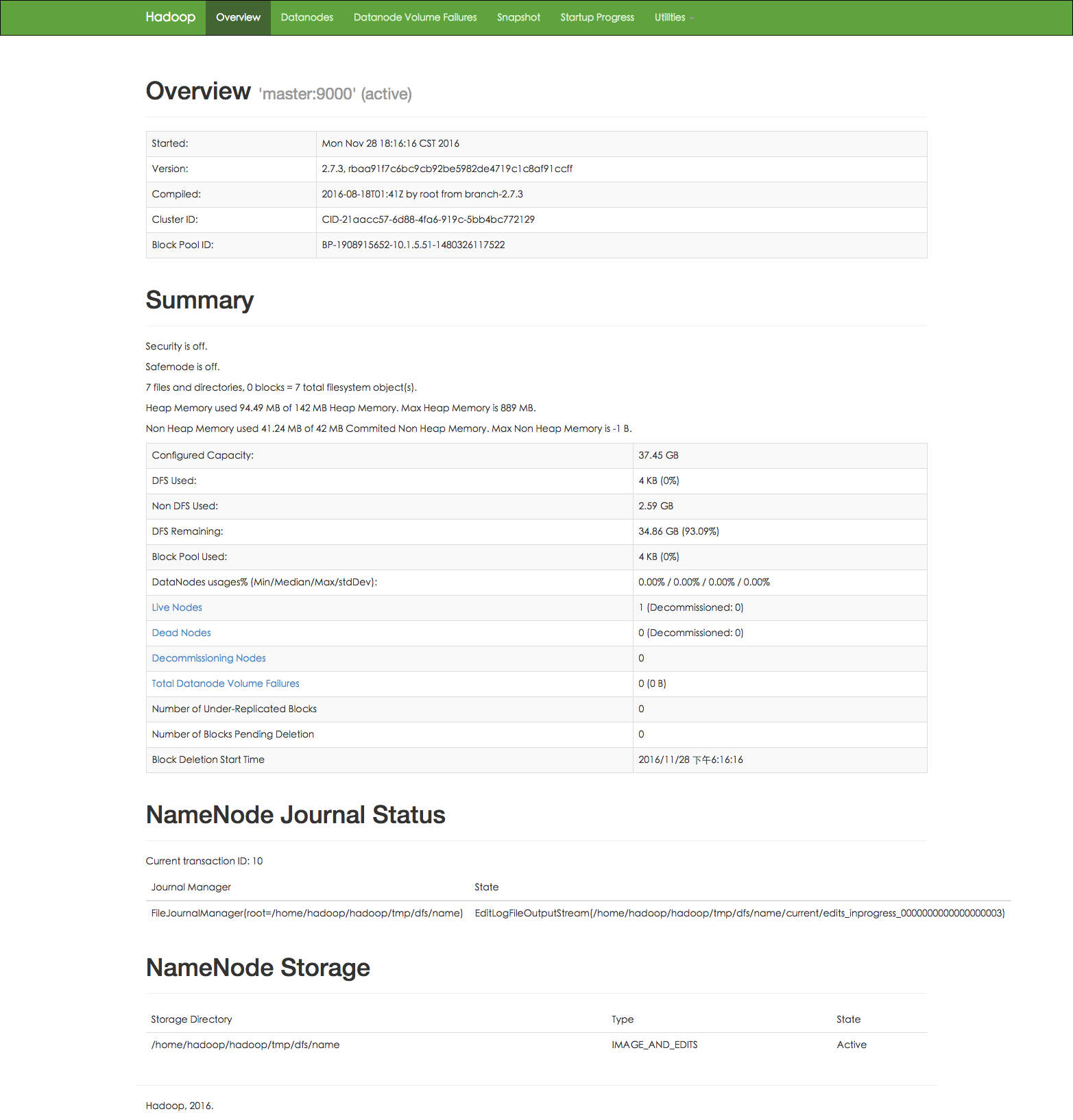The height and width of the screenshot is (1120, 1073).
Task: Click the Hadoop brand logo link
Action: click(x=170, y=17)
